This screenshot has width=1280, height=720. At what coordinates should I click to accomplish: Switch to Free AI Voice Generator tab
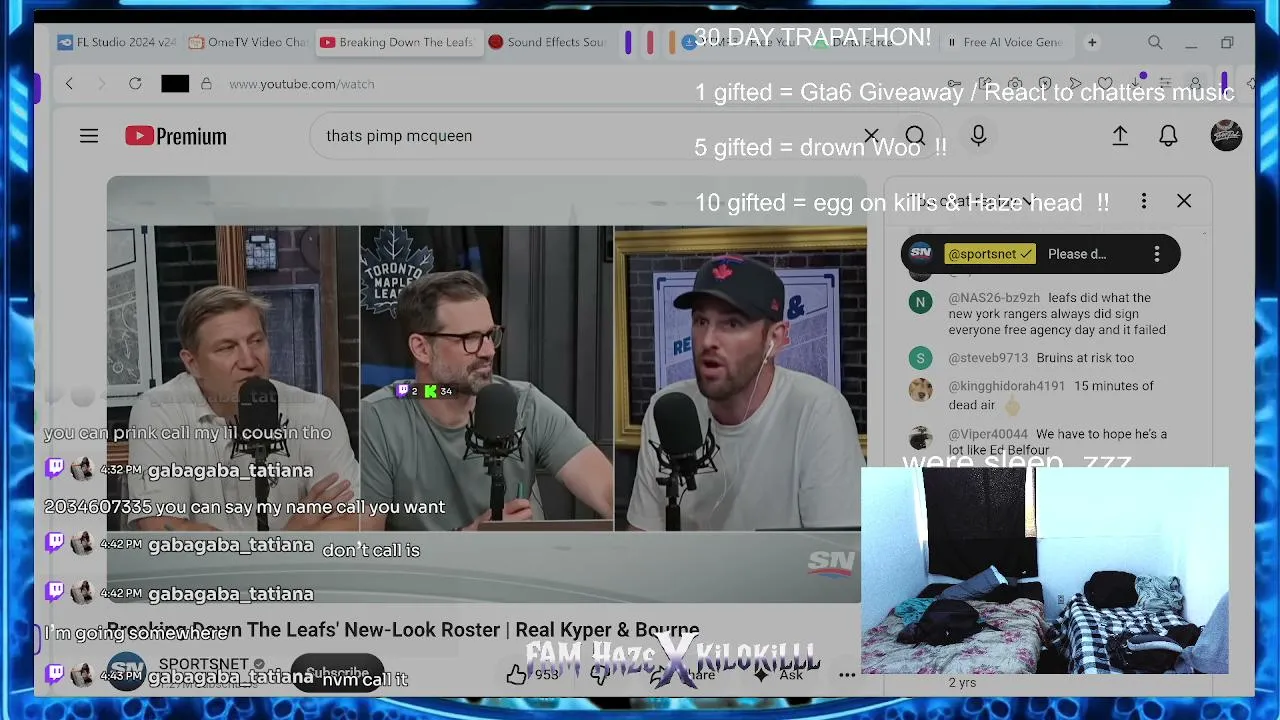[x=1005, y=43]
